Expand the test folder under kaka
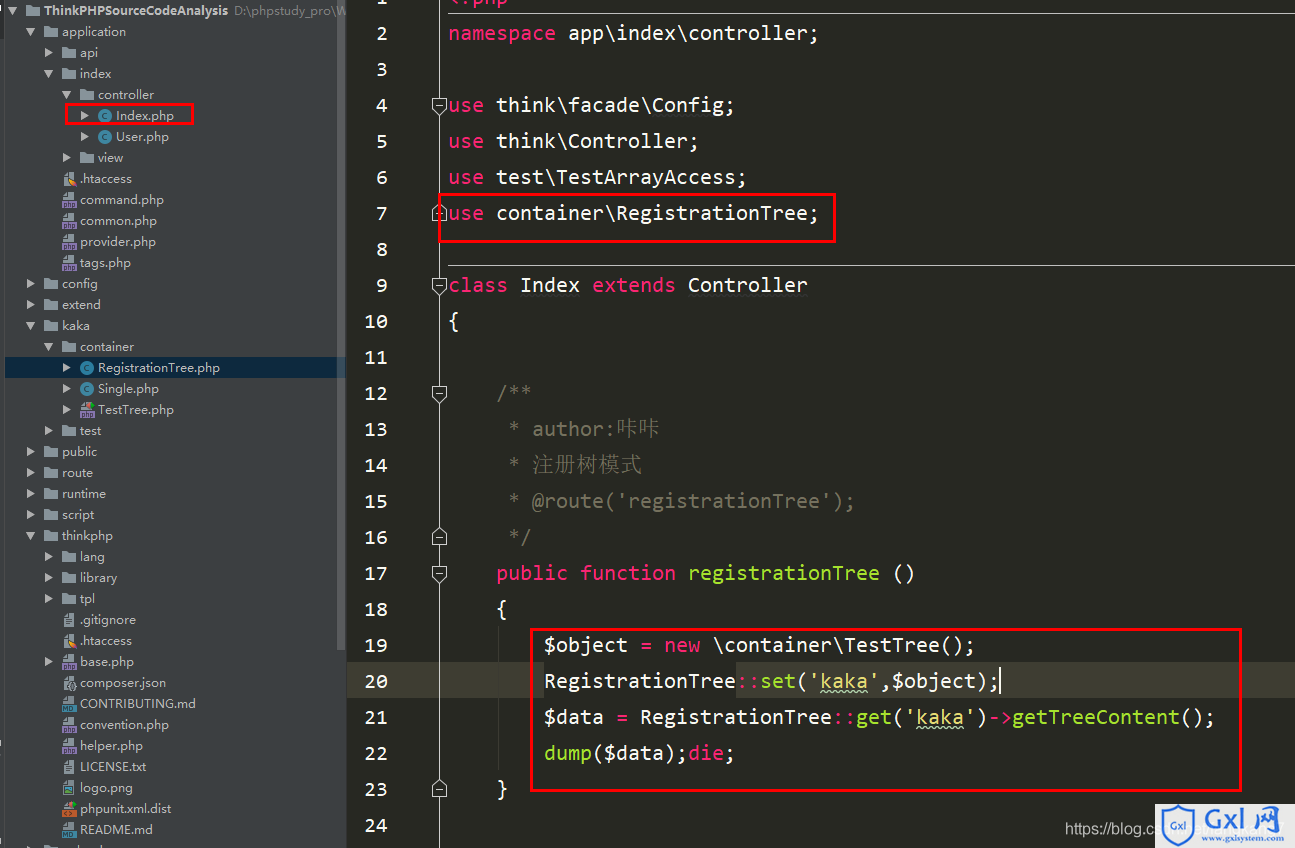This screenshot has height=848, width=1295. click(x=48, y=431)
